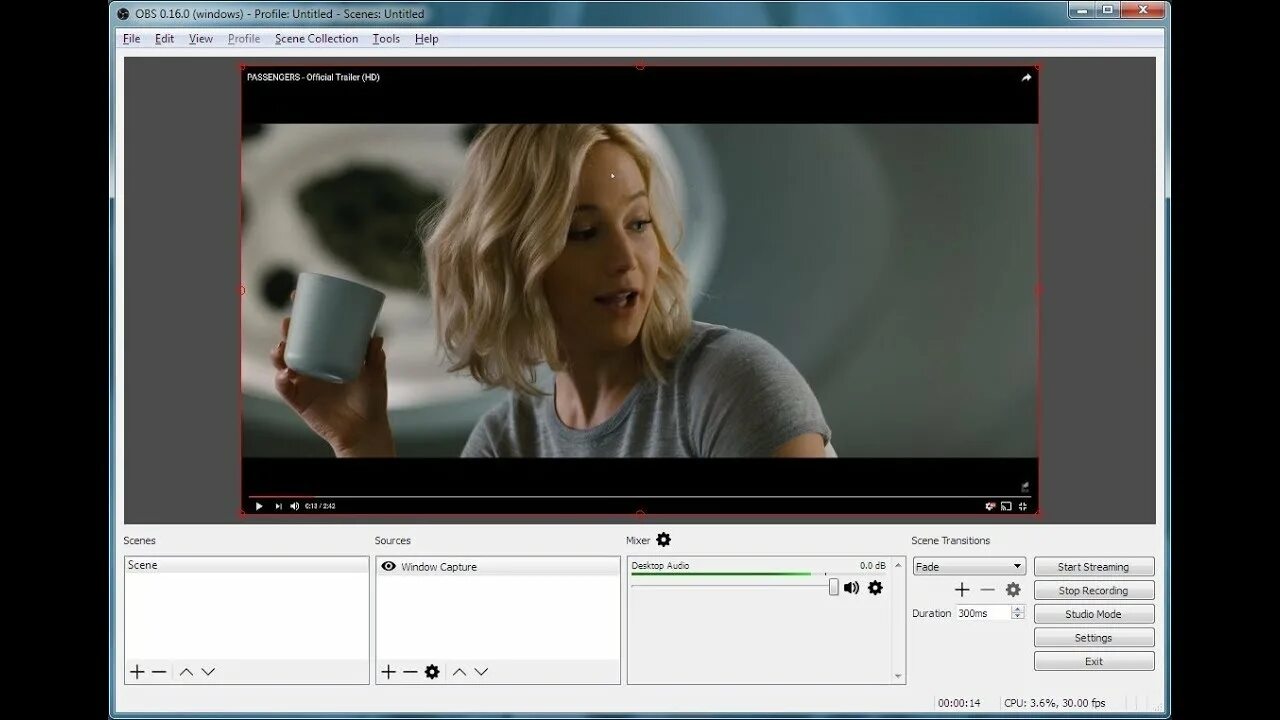Screen dimensions: 1280x720
Task: Hide Window Capture source via eye icon
Action: [388, 567]
